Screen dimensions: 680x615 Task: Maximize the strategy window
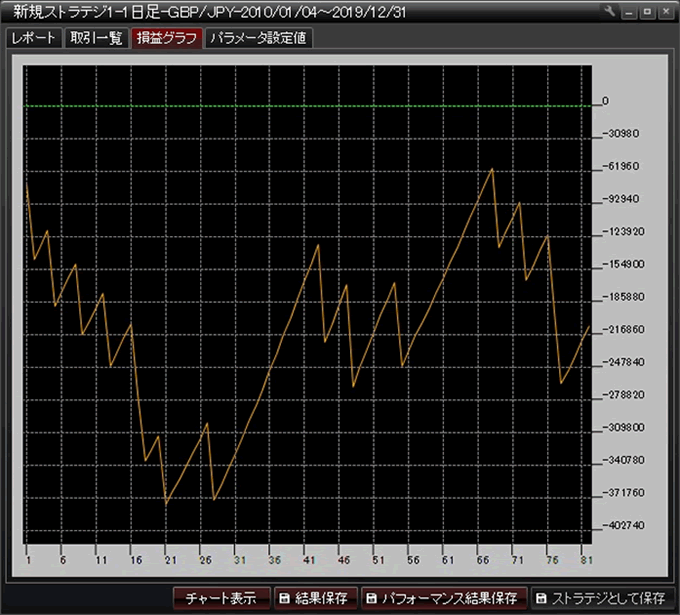[x=647, y=12]
